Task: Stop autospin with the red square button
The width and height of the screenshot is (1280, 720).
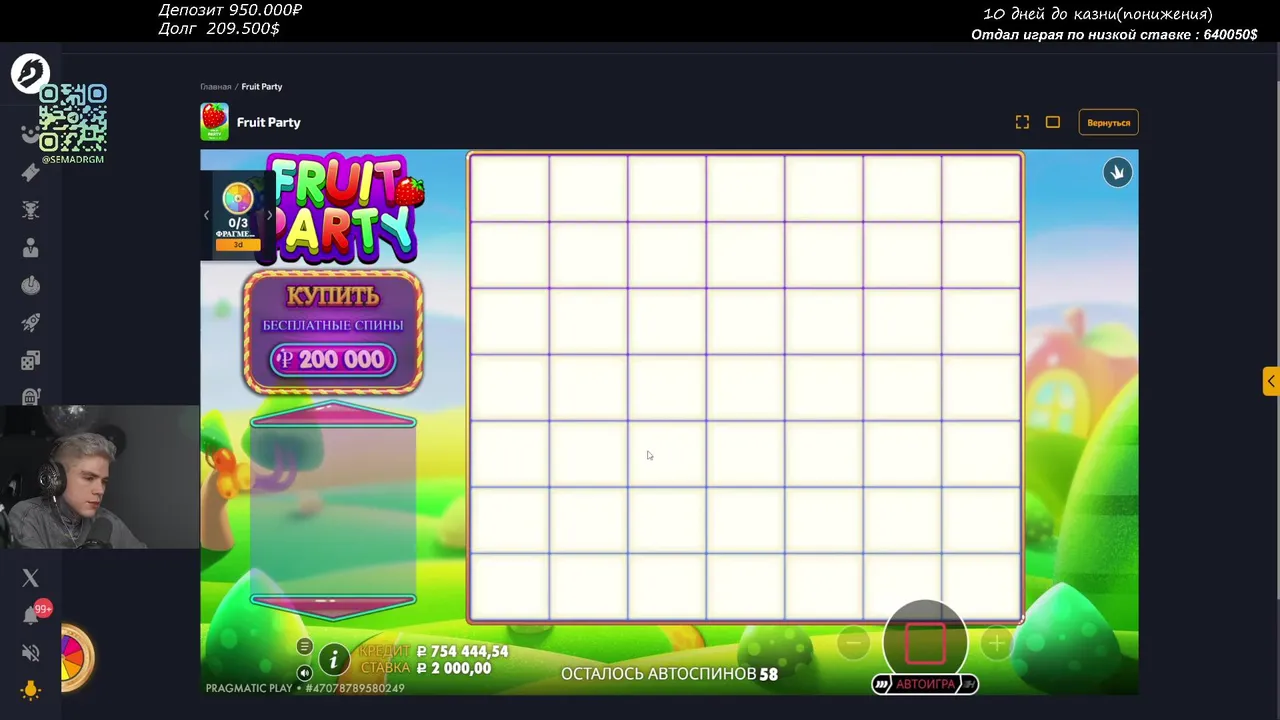Action: (x=925, y=643)
